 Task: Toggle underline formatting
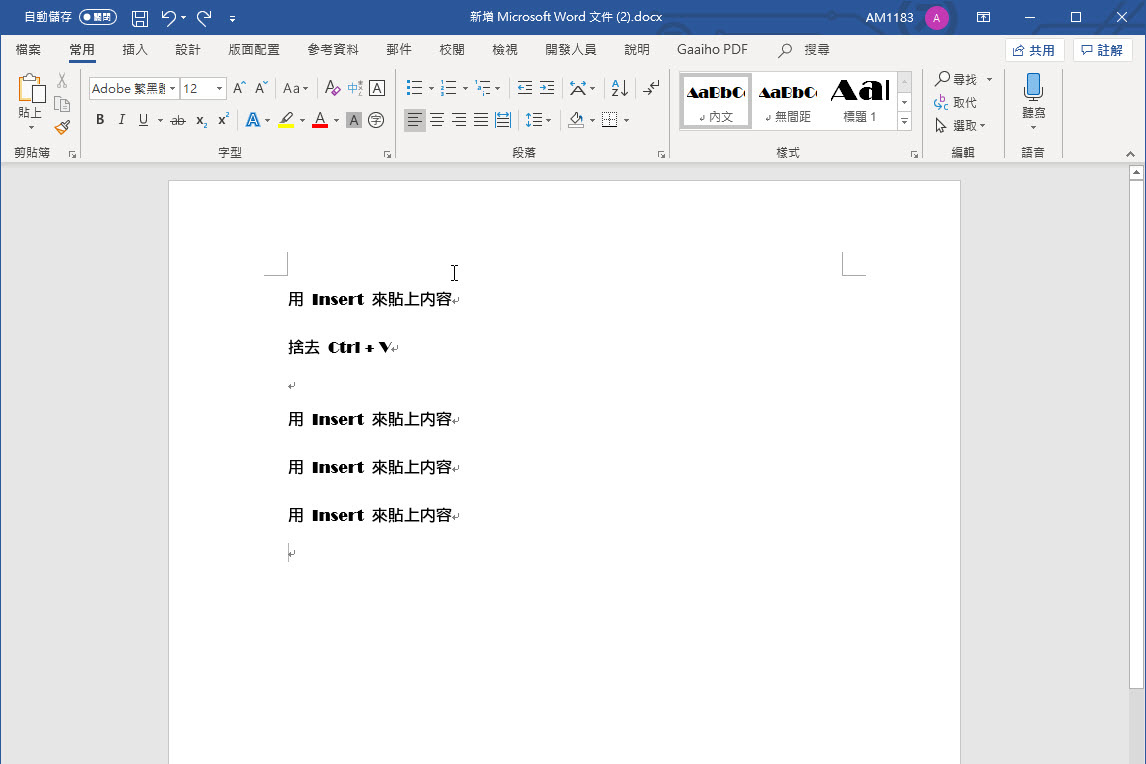tap(143, 119)
